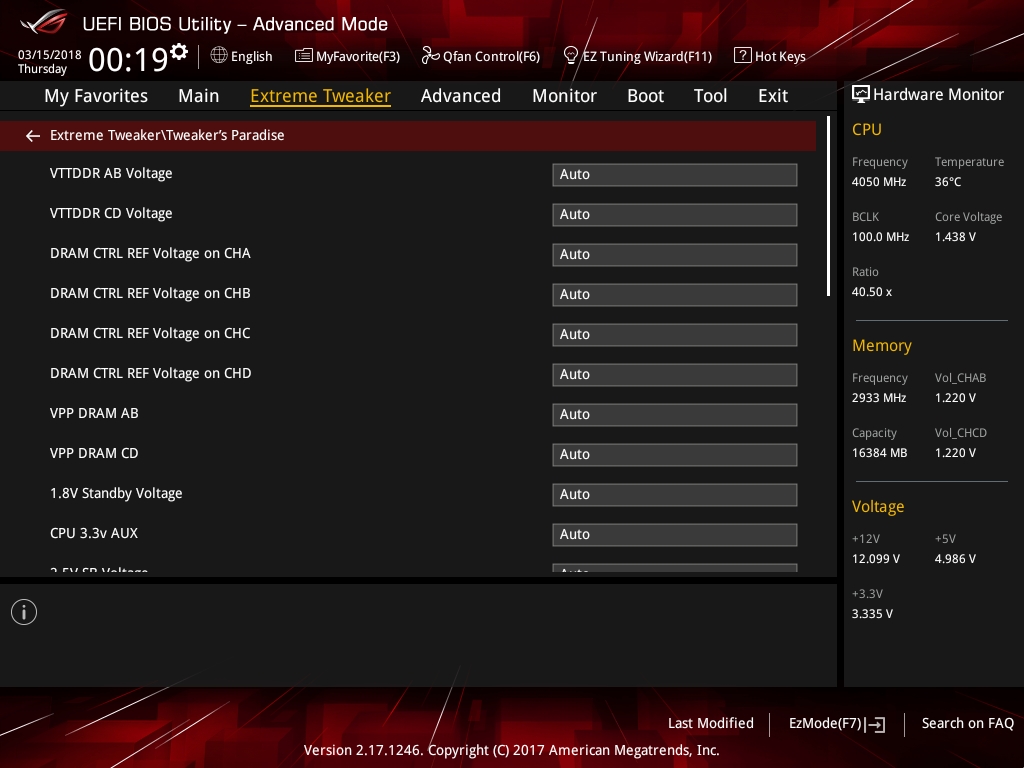
Task: Click the DRAM CTRL REF Voltage on CHD label
Action: (151, 374)
